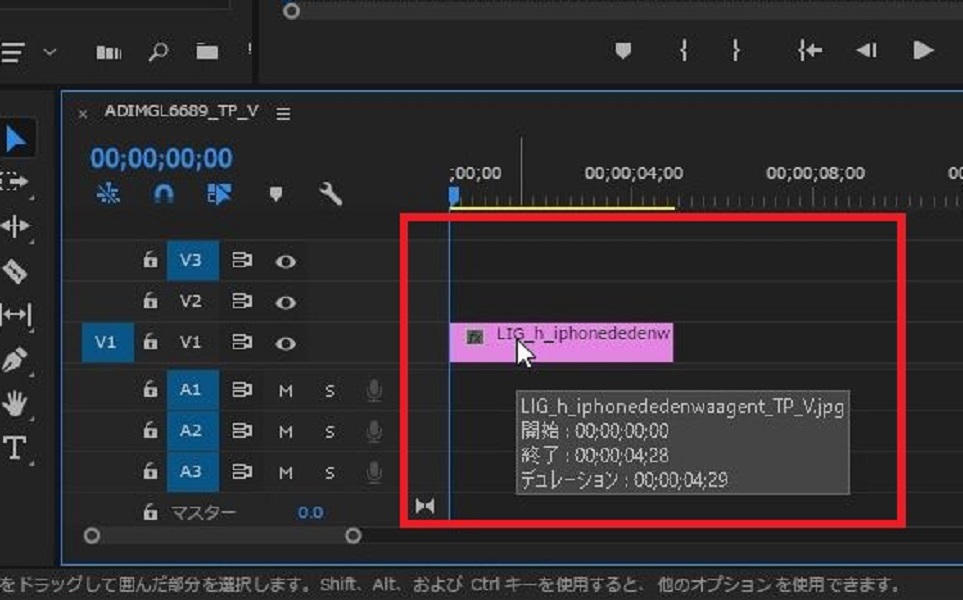Click the Add Marker icon in timeline

277,194
